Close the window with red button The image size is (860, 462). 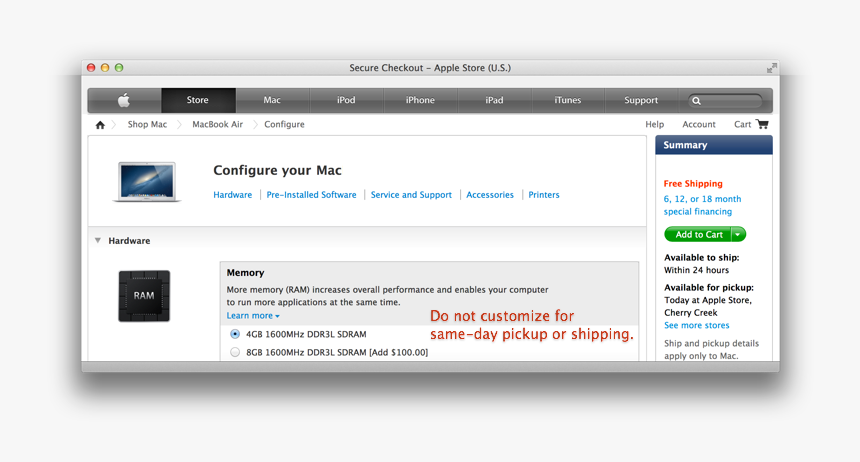(x=91, y=67)
